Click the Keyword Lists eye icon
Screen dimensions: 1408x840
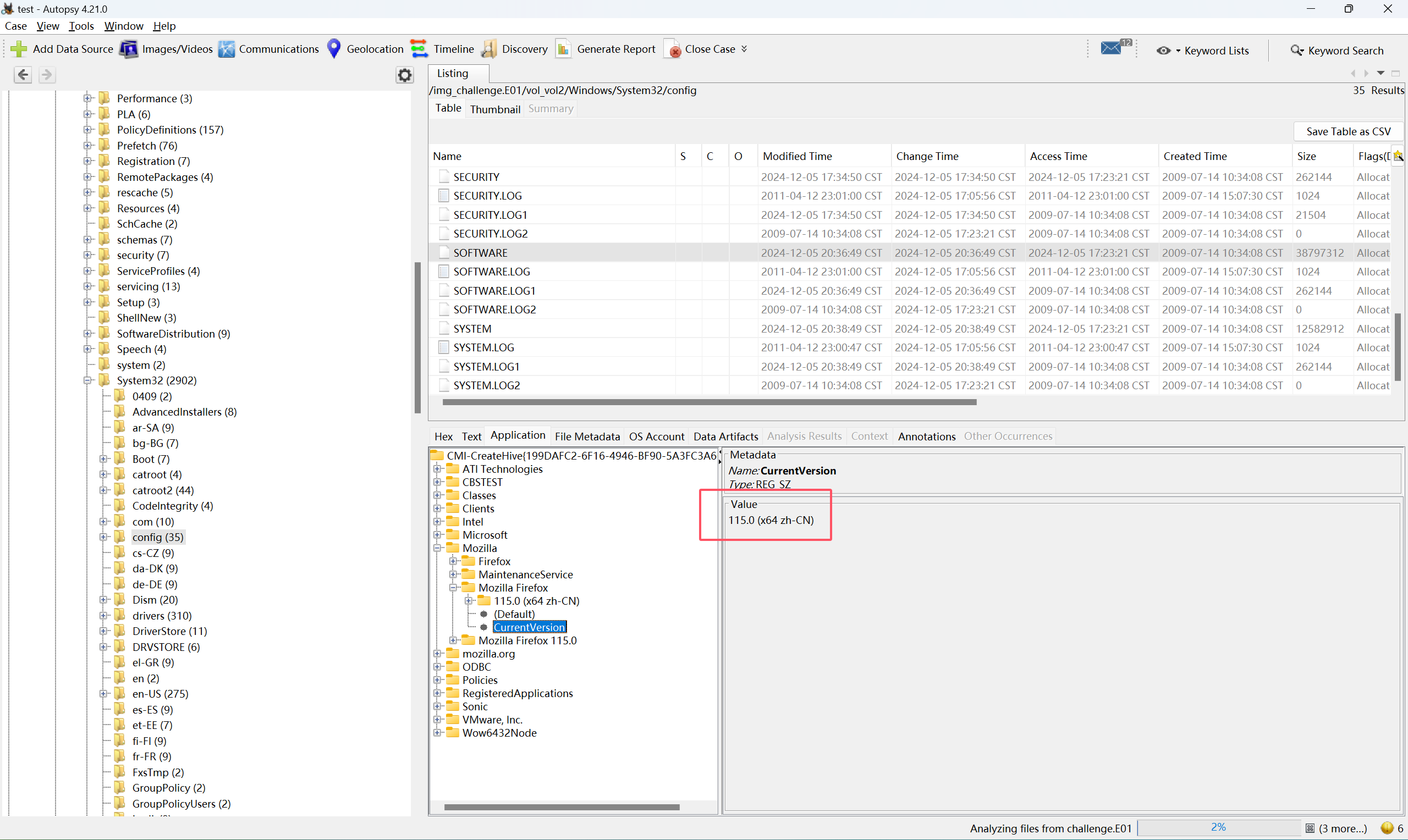pos(1163,51)
